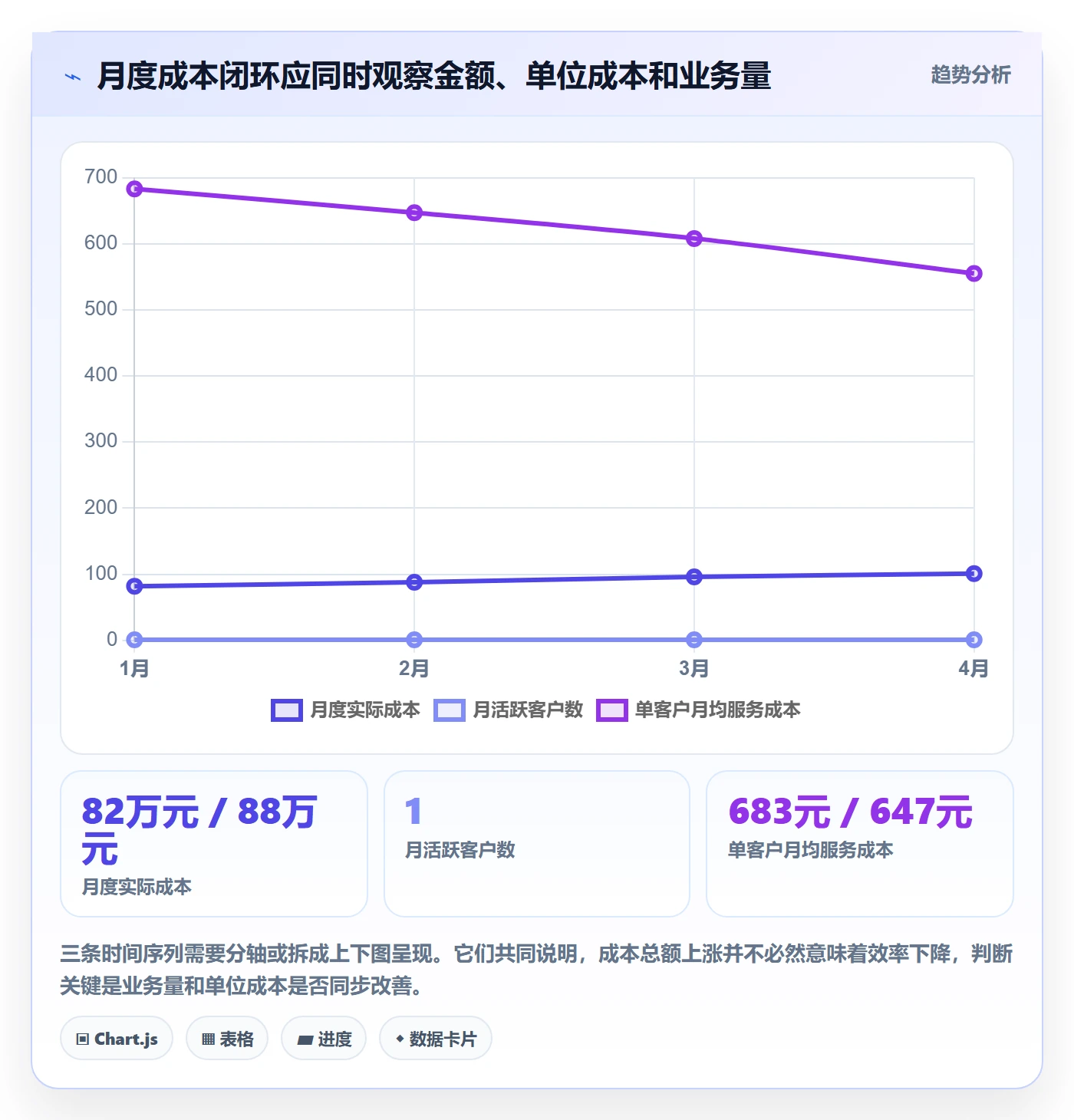Click the 月活跃客户数 legend label
Screen dimensions: 1074x1120
click(528, 710)
